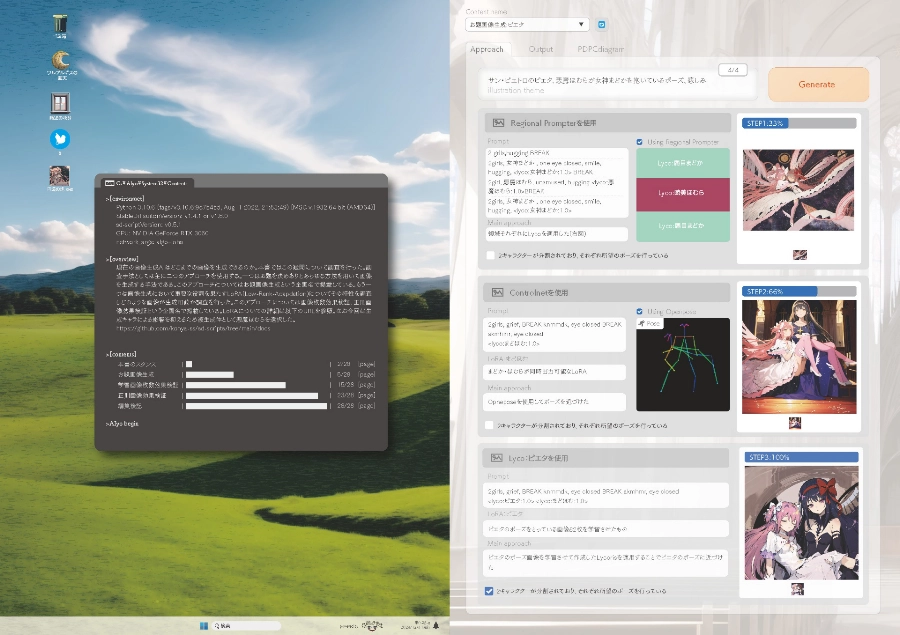Click Main approach field in Regional Prompter section
Viewport: 900px width, 635px height.
[x=557, y=234]
